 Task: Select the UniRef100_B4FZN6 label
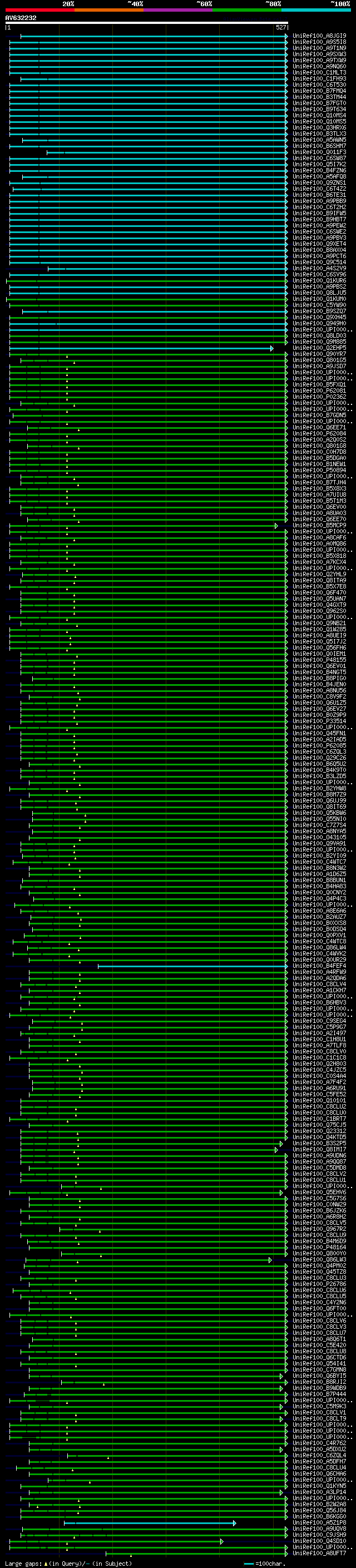point(319,170)
